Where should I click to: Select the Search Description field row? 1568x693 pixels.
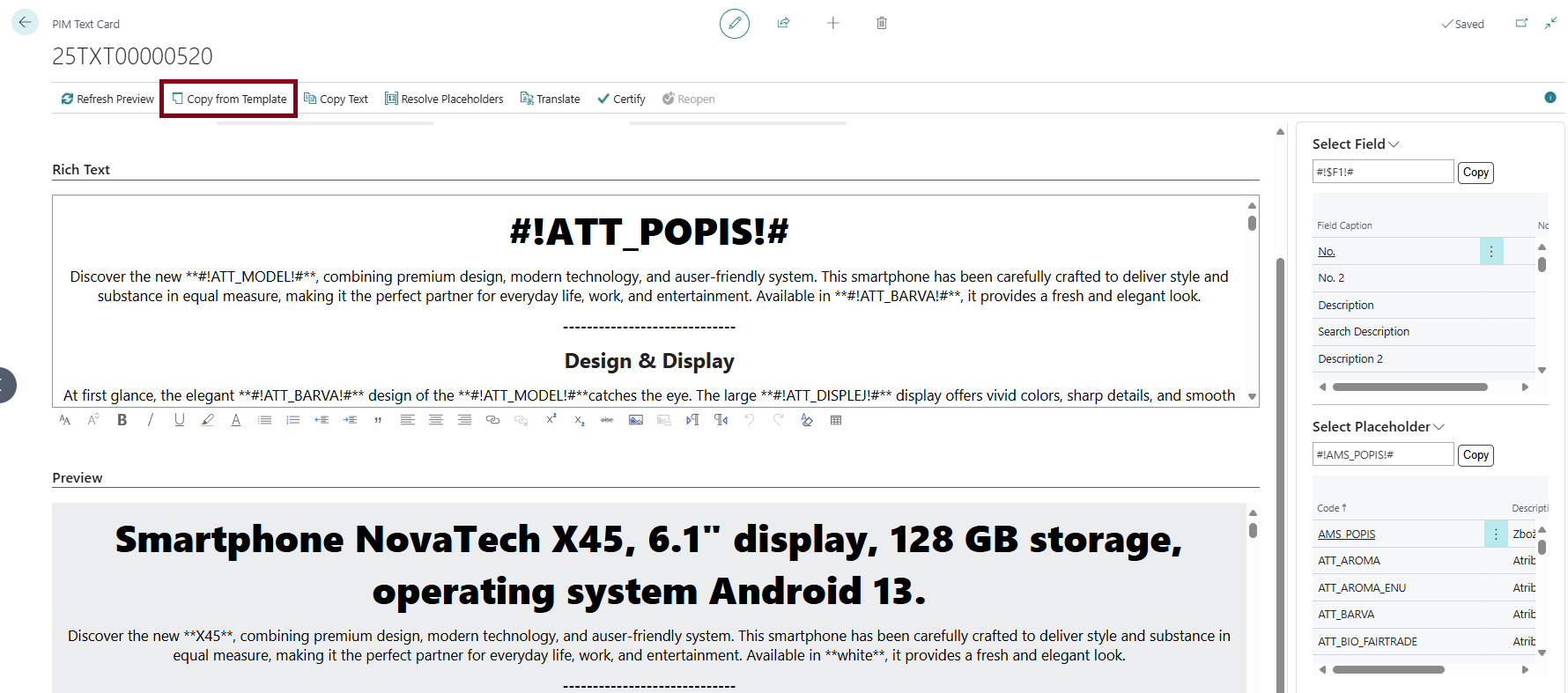pyautogui.click(x=1424, y=332)
